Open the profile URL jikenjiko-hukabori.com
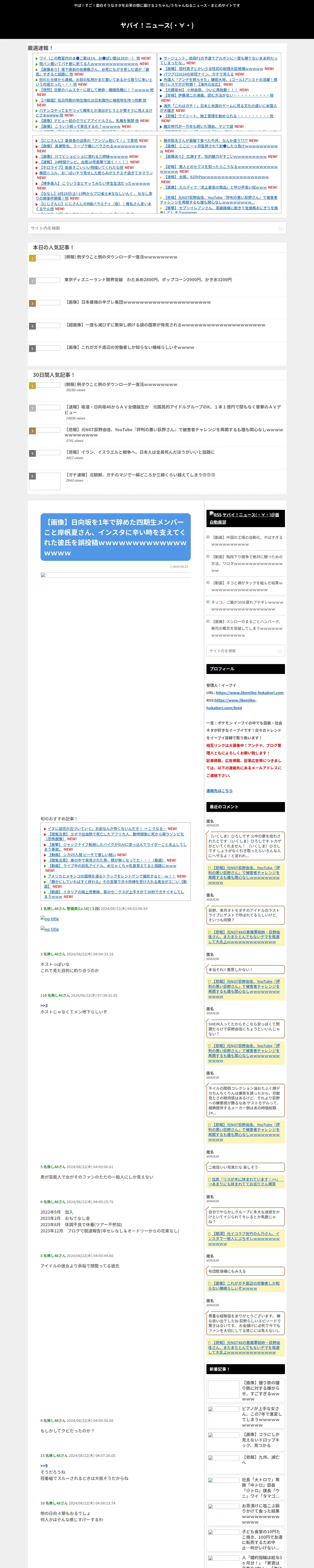This screenshot has width=314, height=1568. 249,693
